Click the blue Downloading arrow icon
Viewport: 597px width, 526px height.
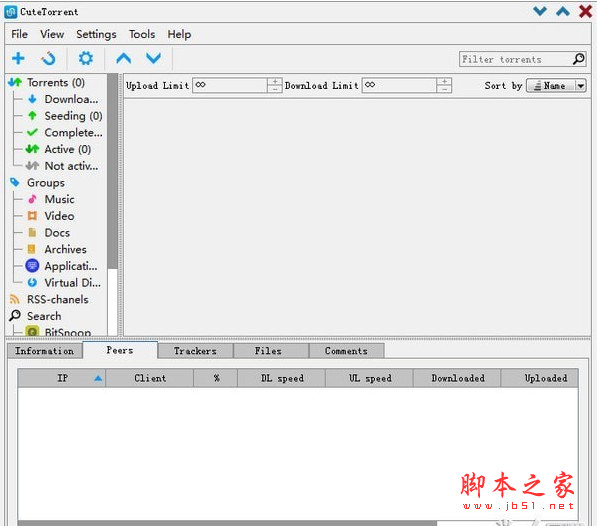pyautogui.click(x=32, y=99)
